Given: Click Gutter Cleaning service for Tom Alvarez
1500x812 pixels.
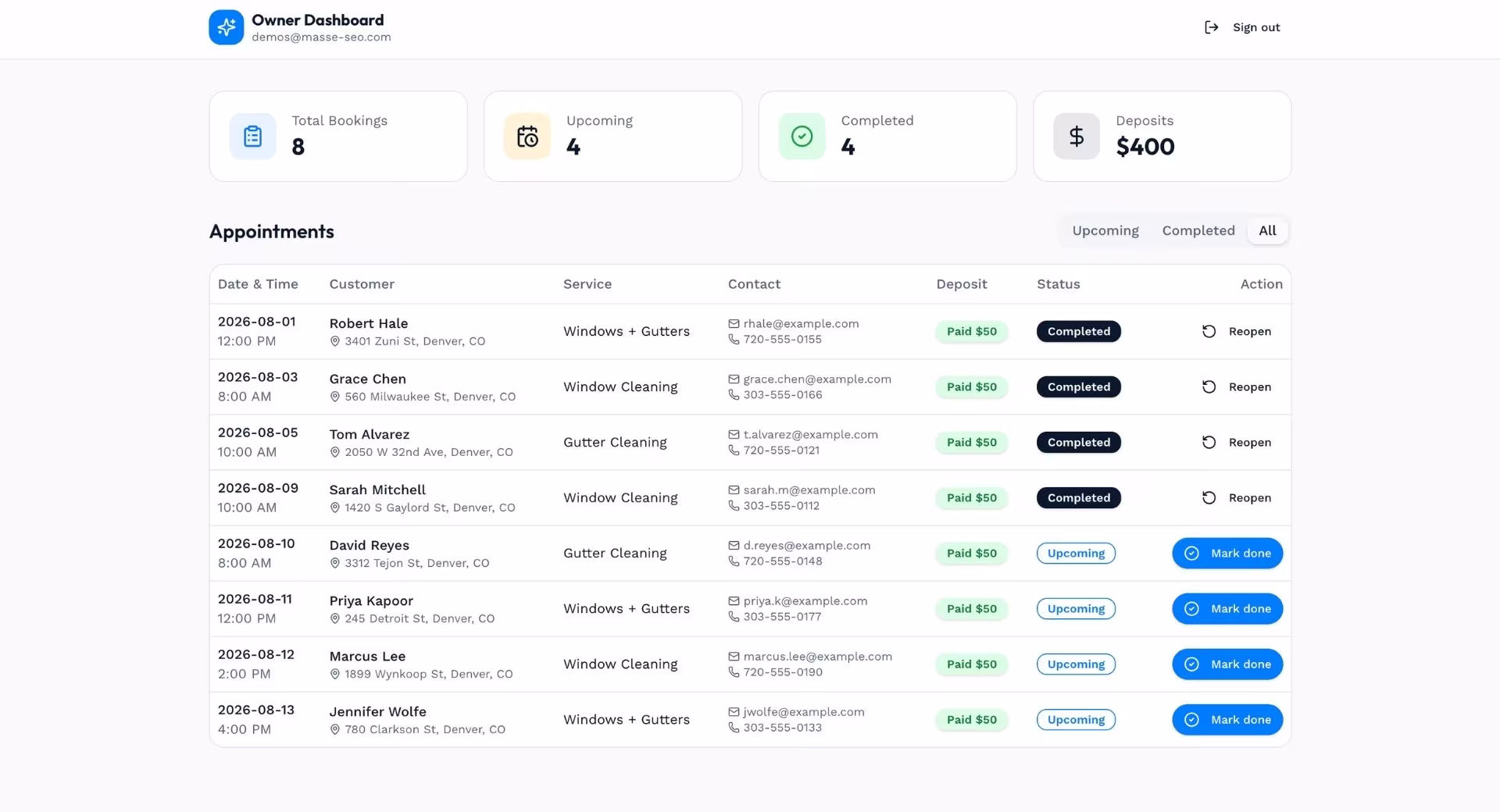Looking at the screenshot, I should pos(615,442).
